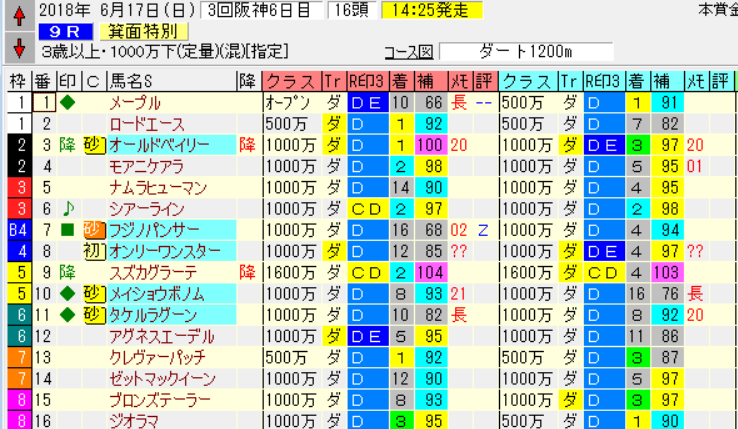Screen dimensions: 738x429
Task: Click the red up arrow race navigator
Action: pos(19,16)
